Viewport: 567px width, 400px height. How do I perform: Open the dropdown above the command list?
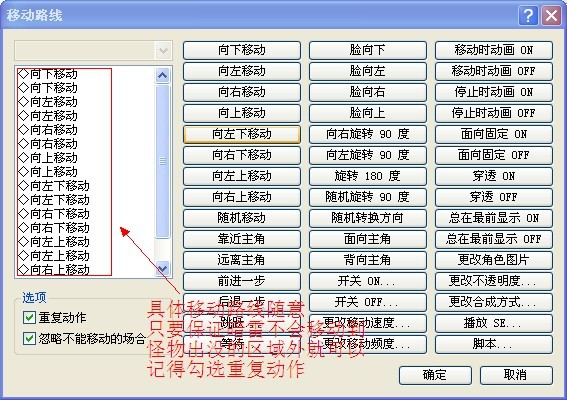(x=163, y=50)
